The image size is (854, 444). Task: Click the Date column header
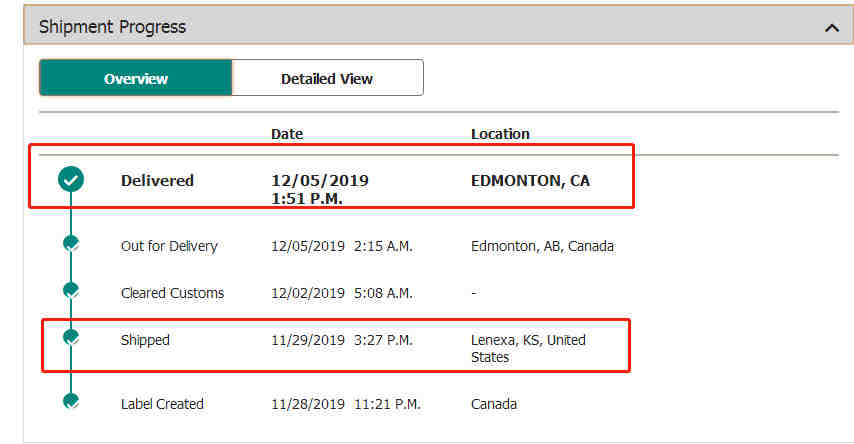pyautogui.click(x=287, y=134)
